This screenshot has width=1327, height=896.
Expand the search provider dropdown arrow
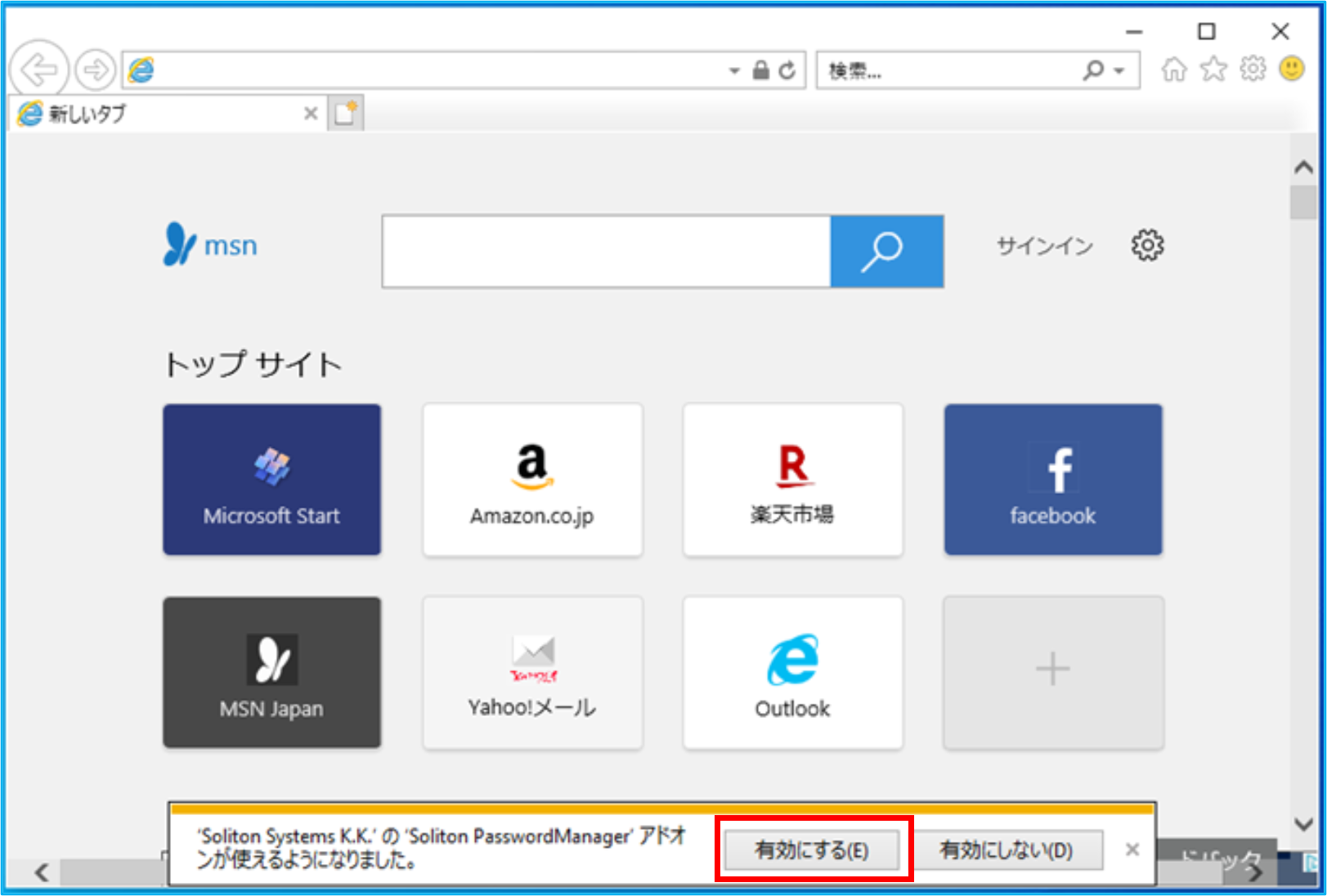click(x=1119, y=71)
